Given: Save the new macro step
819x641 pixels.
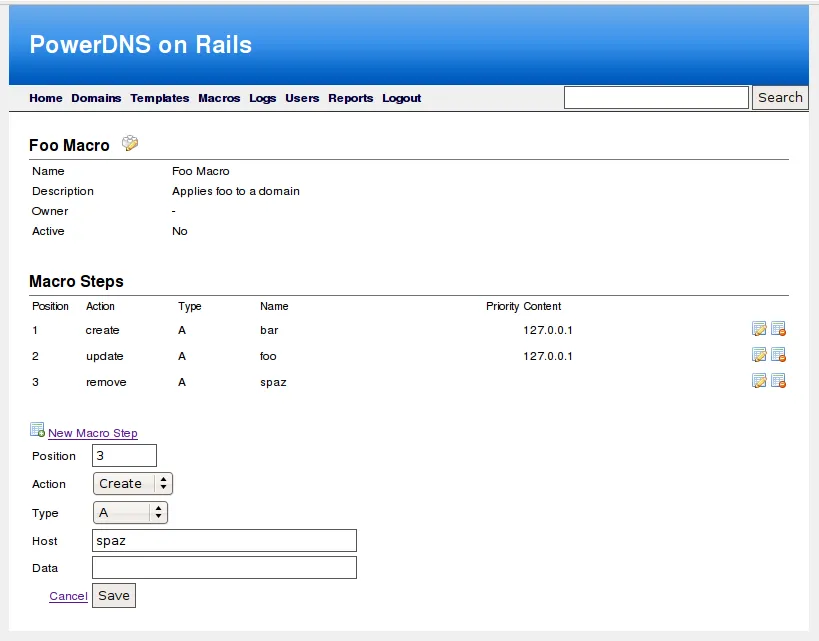Looking at the screenshot, I should tap(114, 596).
